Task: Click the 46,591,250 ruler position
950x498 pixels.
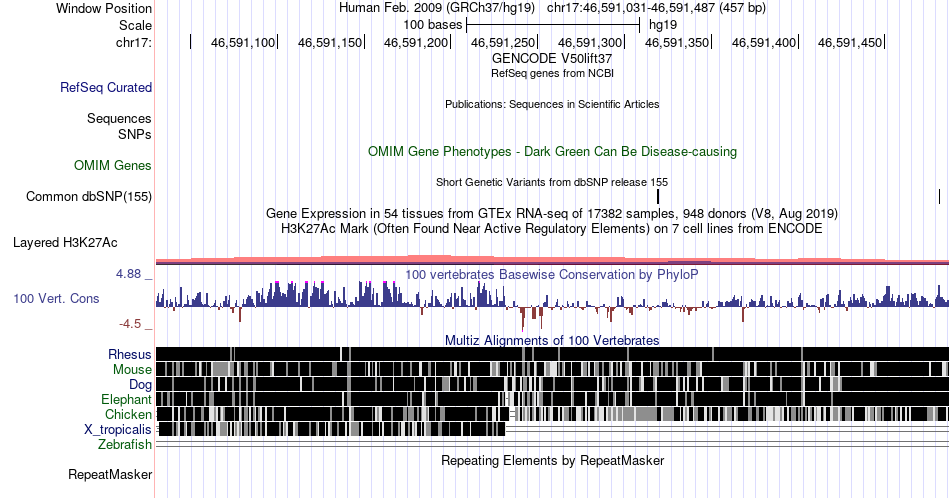Action: tap(503, 42)
